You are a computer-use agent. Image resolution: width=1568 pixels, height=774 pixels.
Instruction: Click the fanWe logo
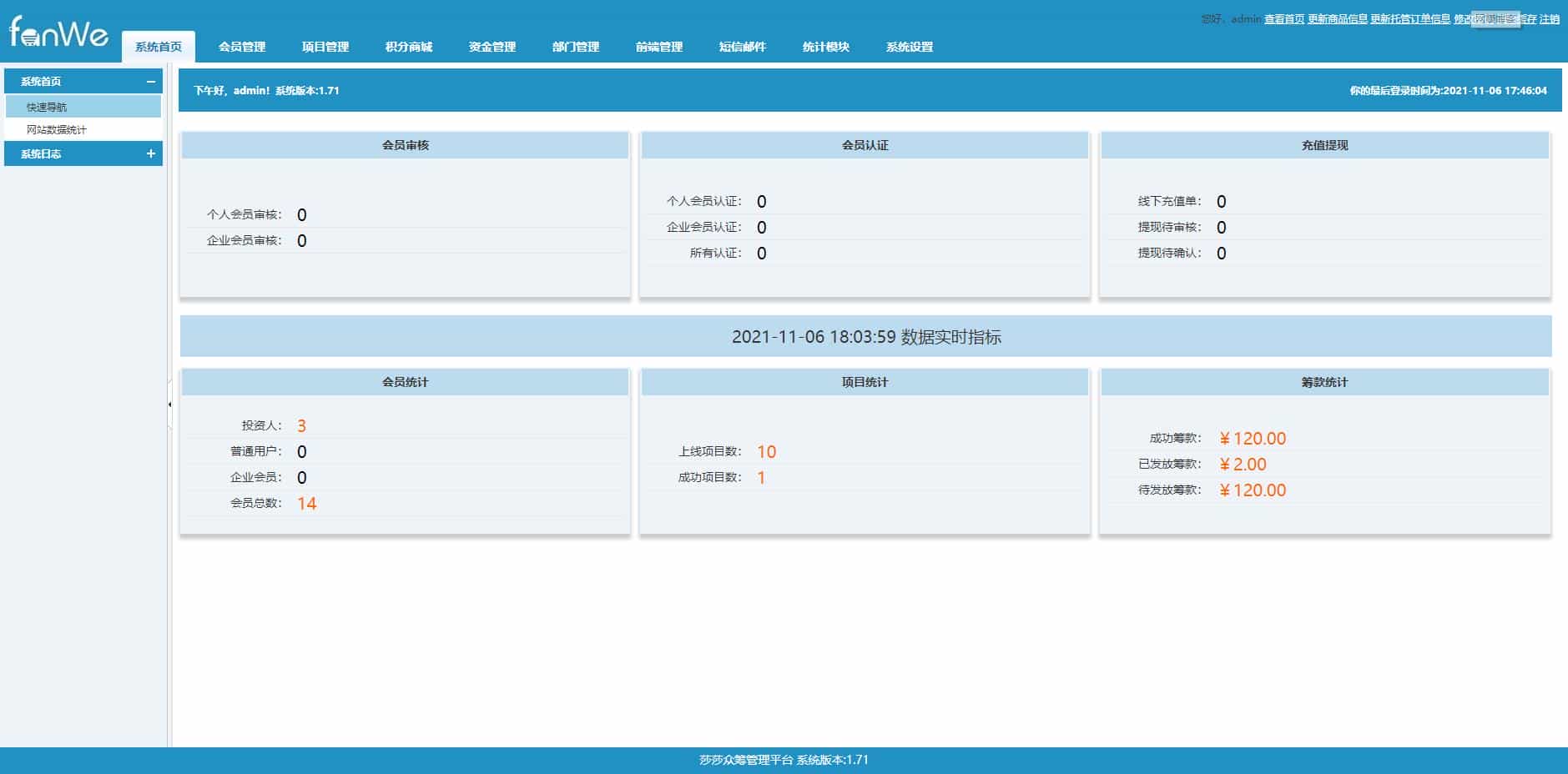(58, 32)
